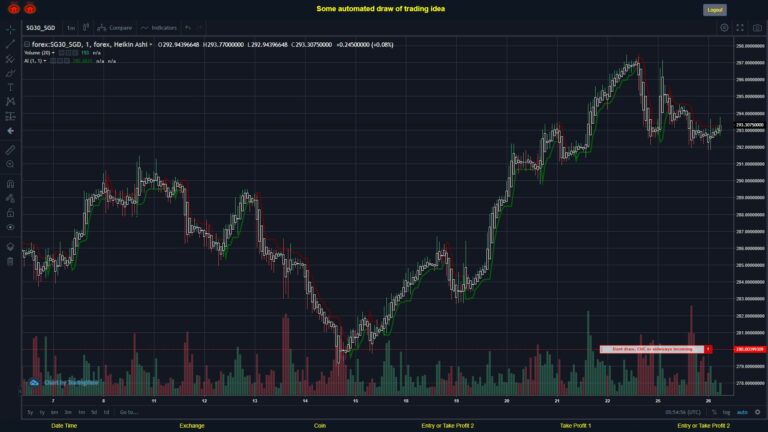Close the red alert label on chart
Image resolution: width=768 pixels, height=432 pixels.
tap(708, 349)
